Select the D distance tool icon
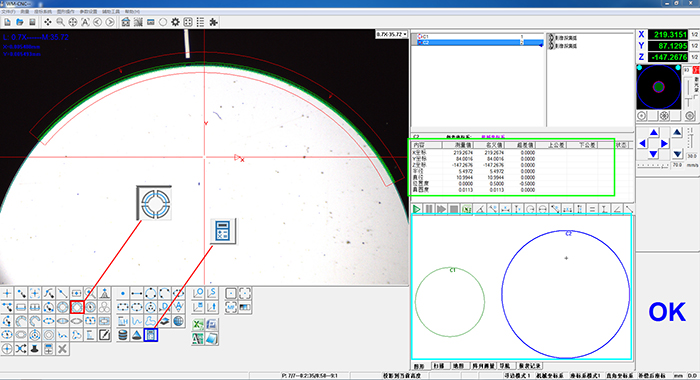Viewport: 700px width, 380px height. 165,307
